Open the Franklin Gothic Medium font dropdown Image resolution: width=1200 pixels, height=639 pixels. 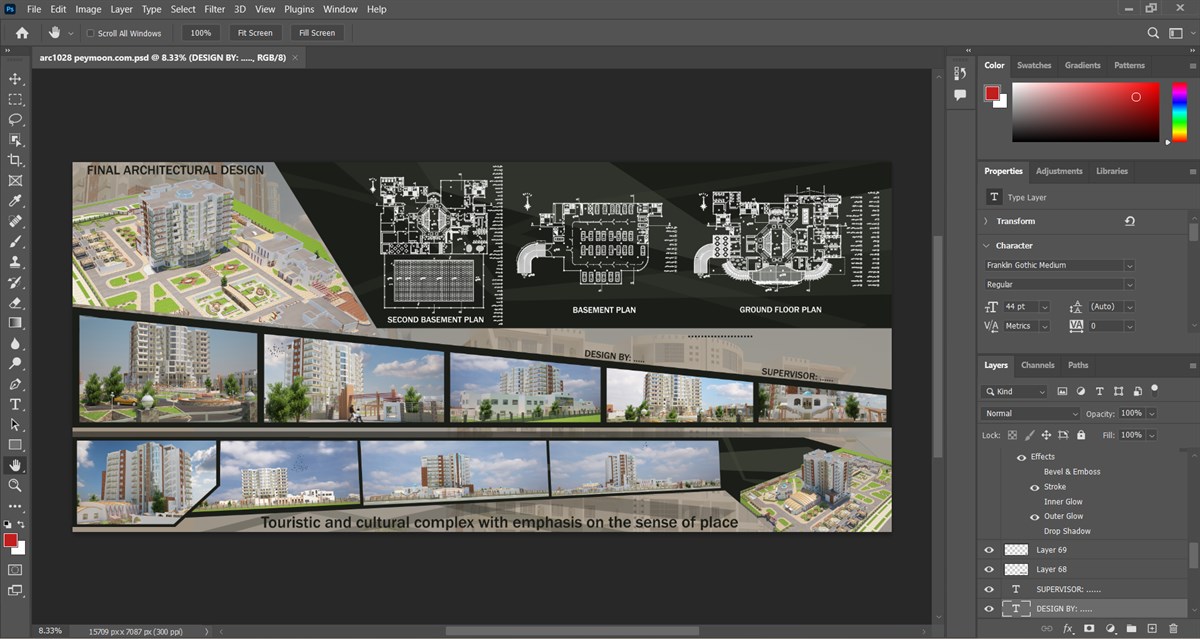1059,265
